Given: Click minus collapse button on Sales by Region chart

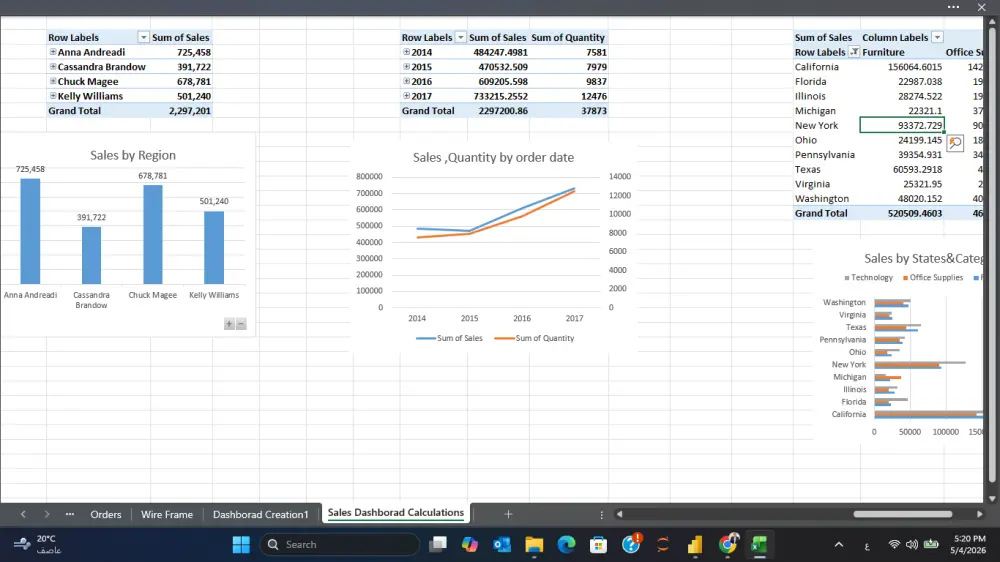Looking at the screenshot, I should pyautogui.click(x=241, y=324).
